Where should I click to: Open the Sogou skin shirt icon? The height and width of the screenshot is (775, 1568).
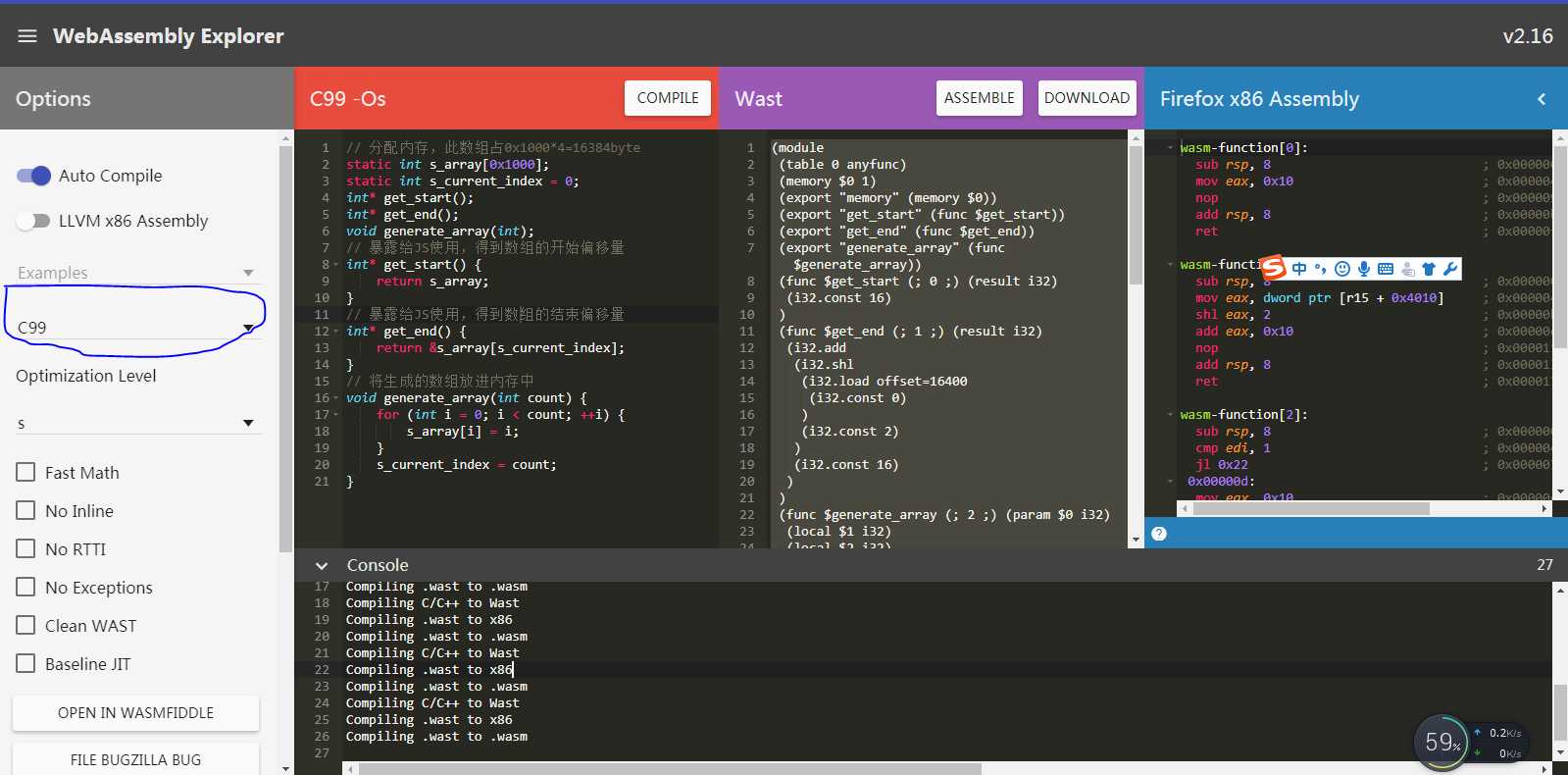[1429, 269]
